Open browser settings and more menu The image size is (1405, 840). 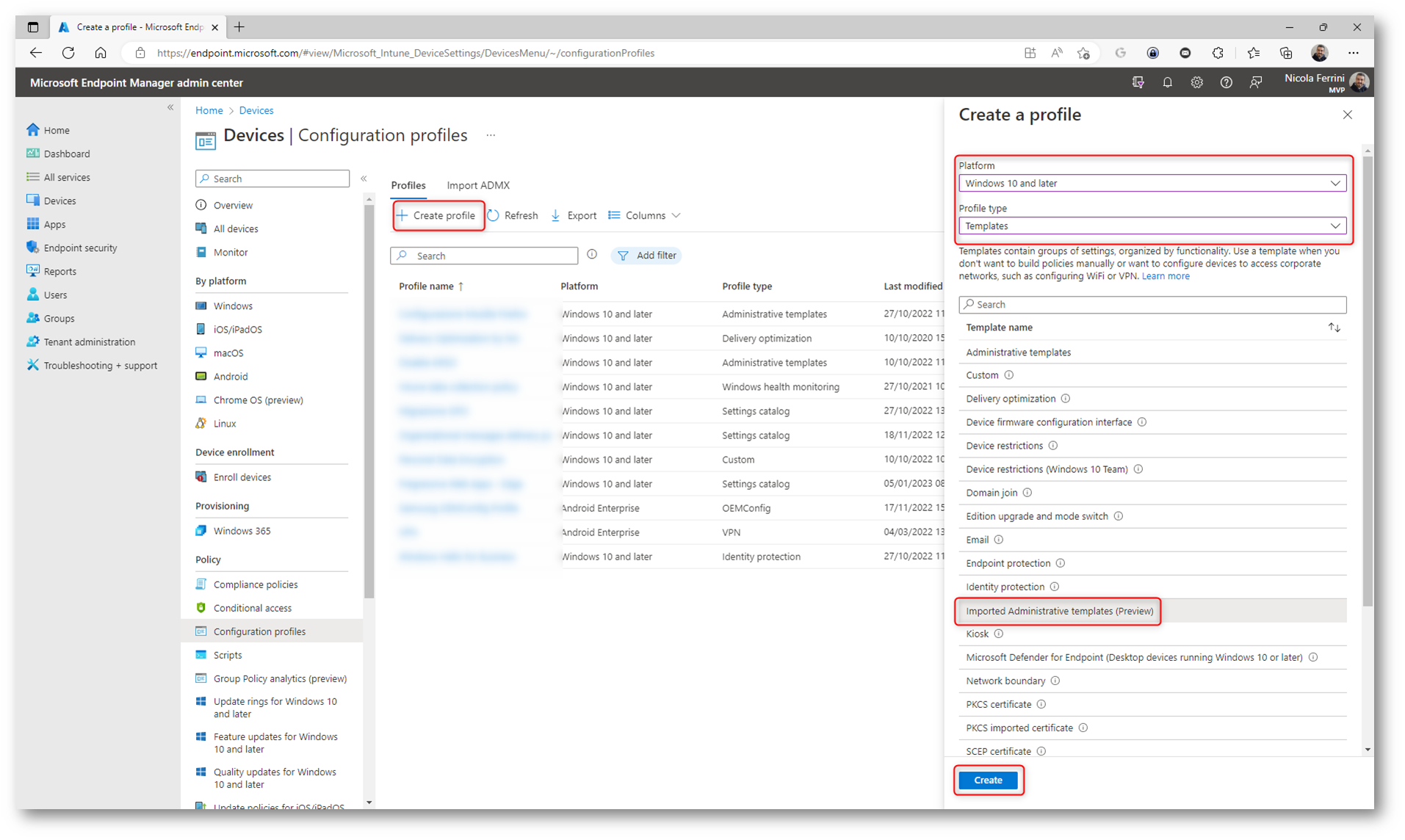pos(1353,53)
